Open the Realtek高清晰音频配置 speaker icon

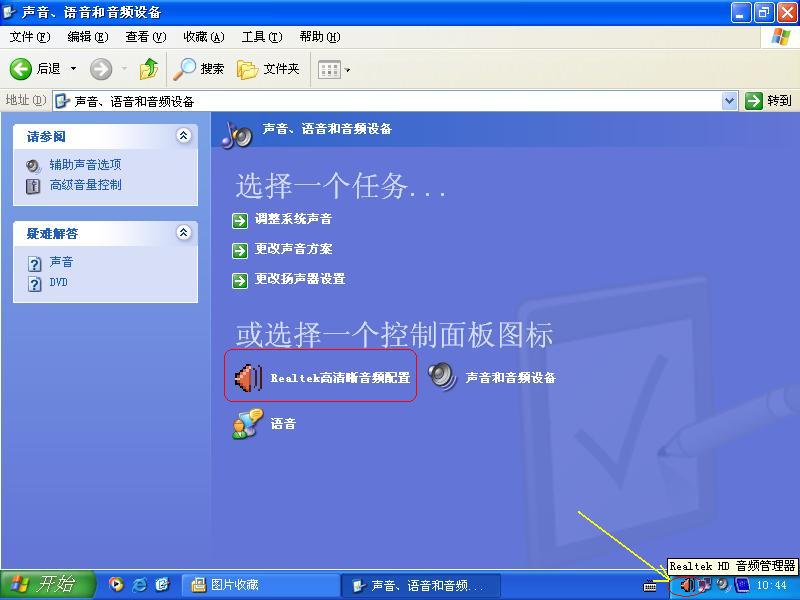coord(248,378)
